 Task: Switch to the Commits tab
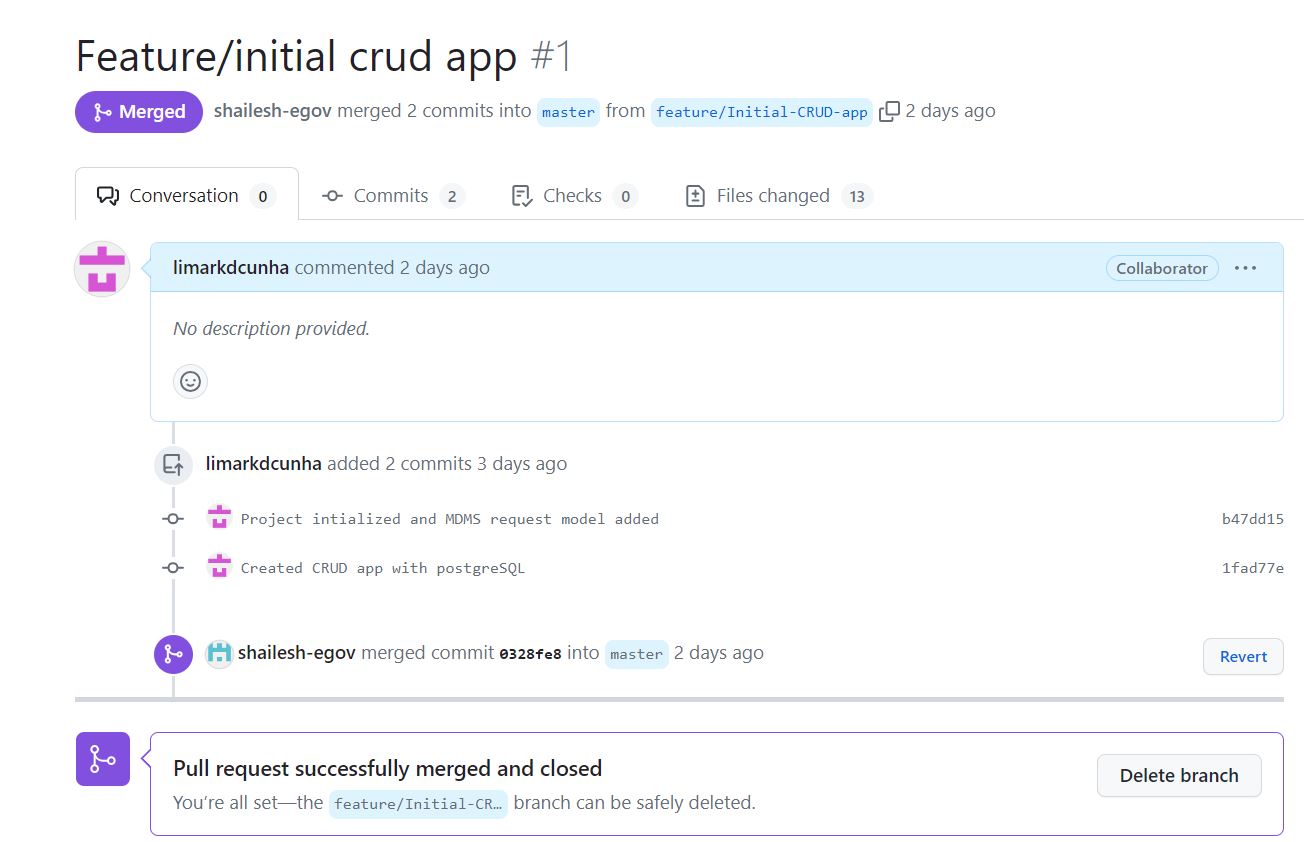pos(389,195)
